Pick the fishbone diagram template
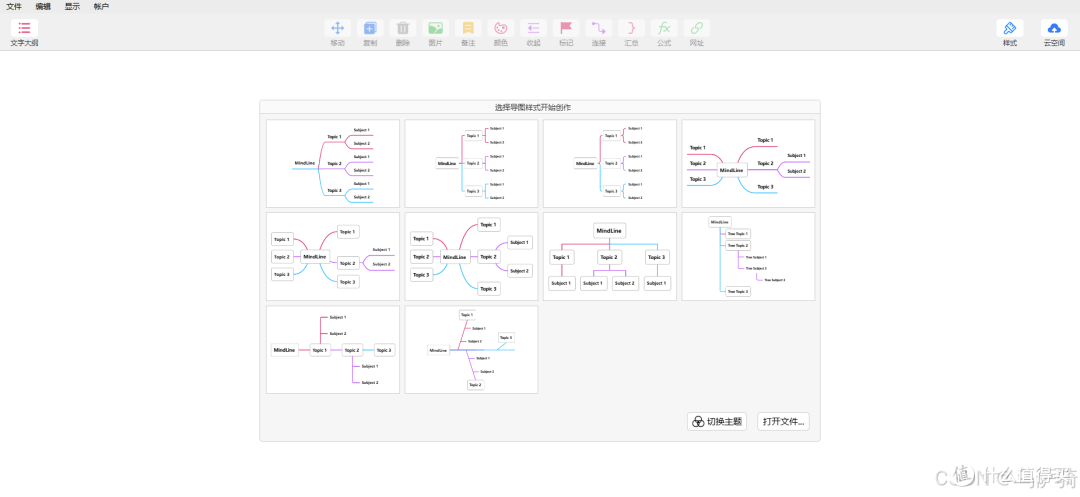 tap(471, 350)
